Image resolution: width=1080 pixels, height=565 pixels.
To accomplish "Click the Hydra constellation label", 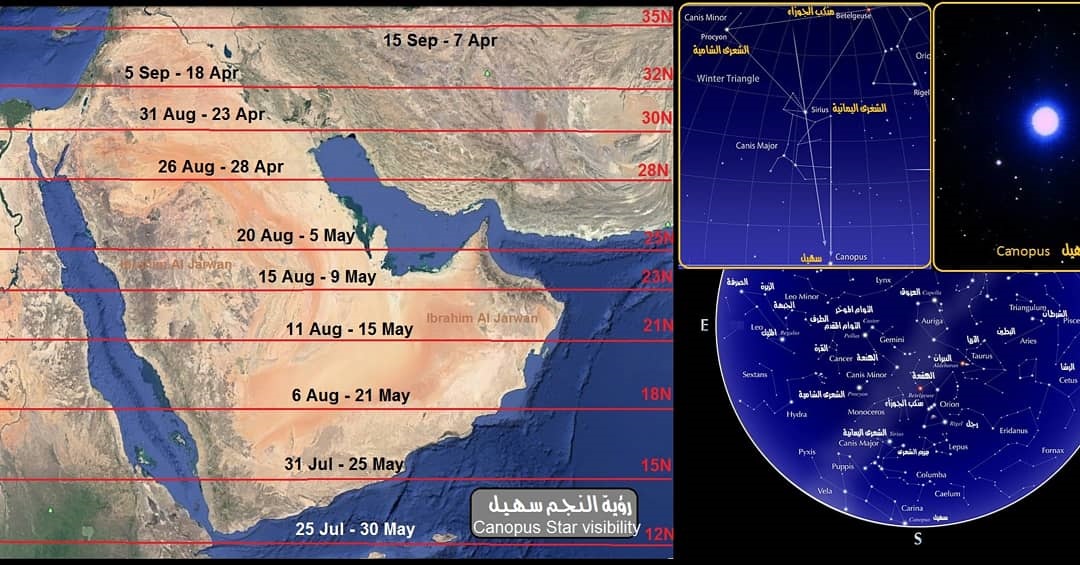I will 796,413.
